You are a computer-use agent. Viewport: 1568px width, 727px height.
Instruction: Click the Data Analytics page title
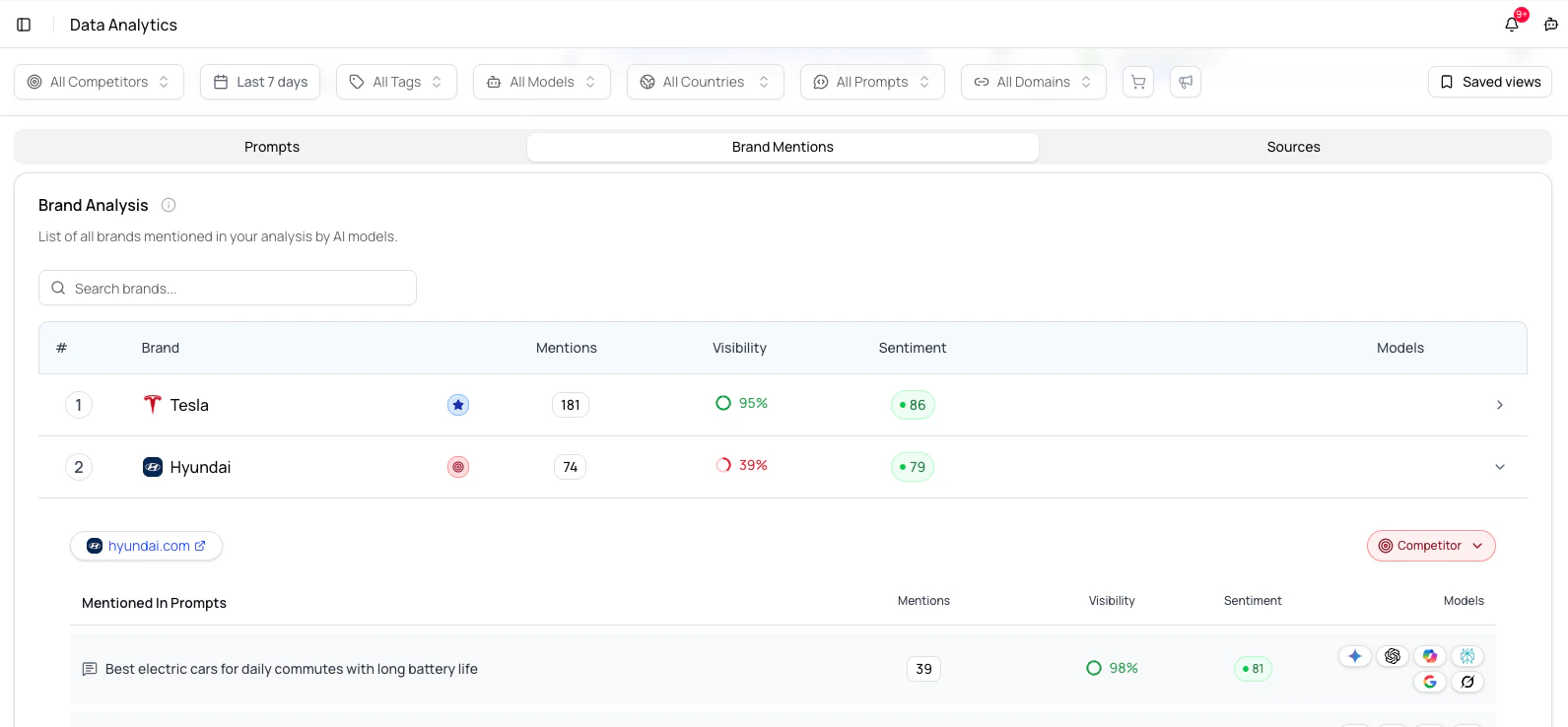coord(123,25)
